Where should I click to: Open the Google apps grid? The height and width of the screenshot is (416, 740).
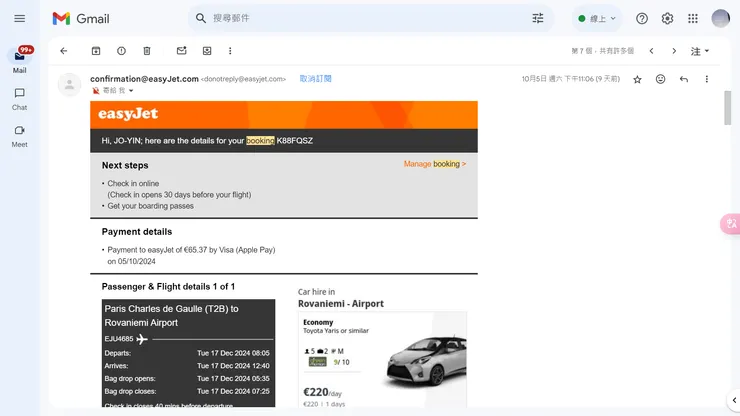tap(692, 18)
